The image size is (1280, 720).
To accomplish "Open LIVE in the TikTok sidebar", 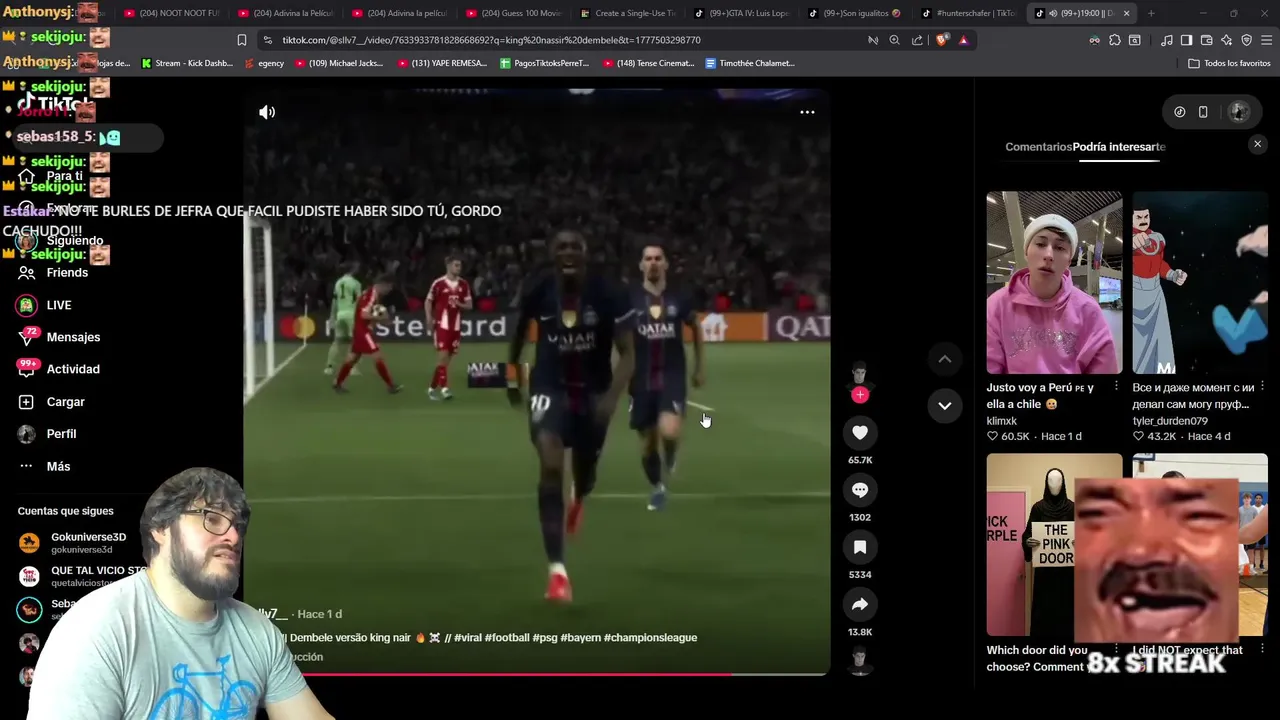I will 59,305.
